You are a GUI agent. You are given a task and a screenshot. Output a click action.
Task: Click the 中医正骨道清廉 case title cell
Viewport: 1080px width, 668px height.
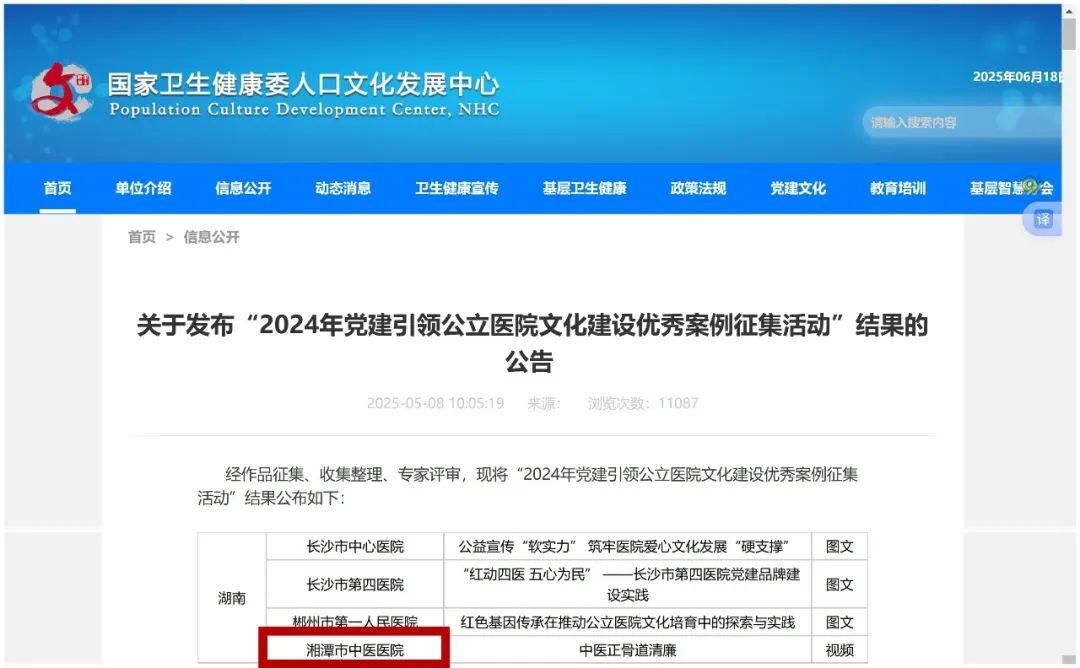pos(627,649)
